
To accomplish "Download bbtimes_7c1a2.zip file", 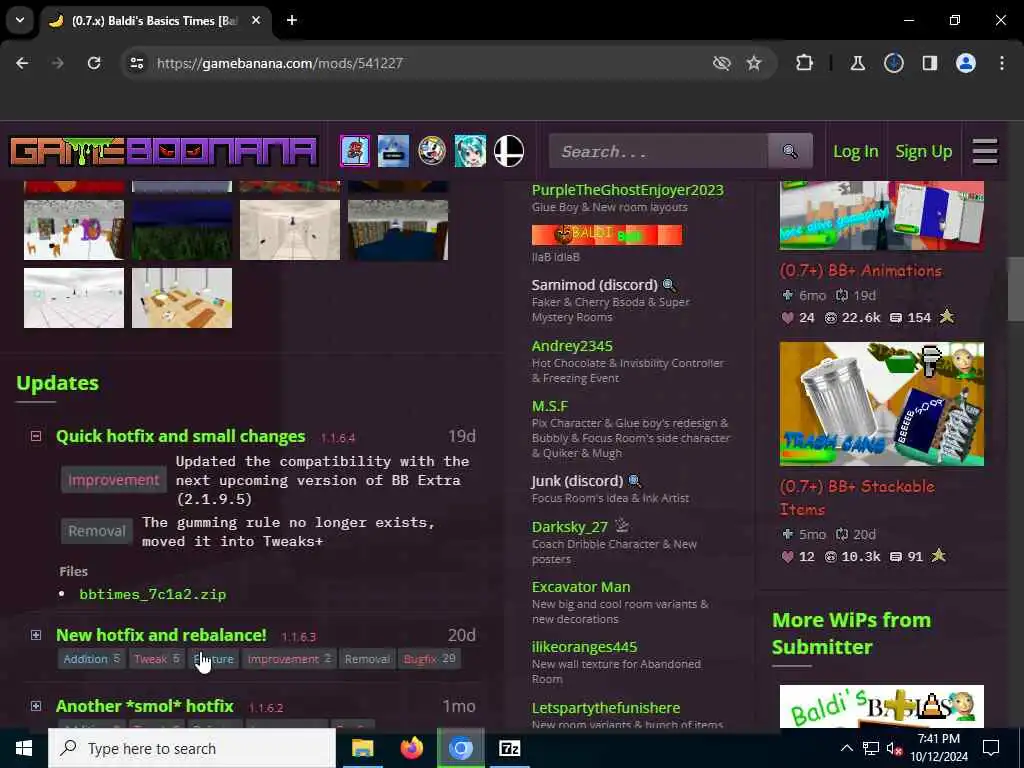I will tap(153, 594).
